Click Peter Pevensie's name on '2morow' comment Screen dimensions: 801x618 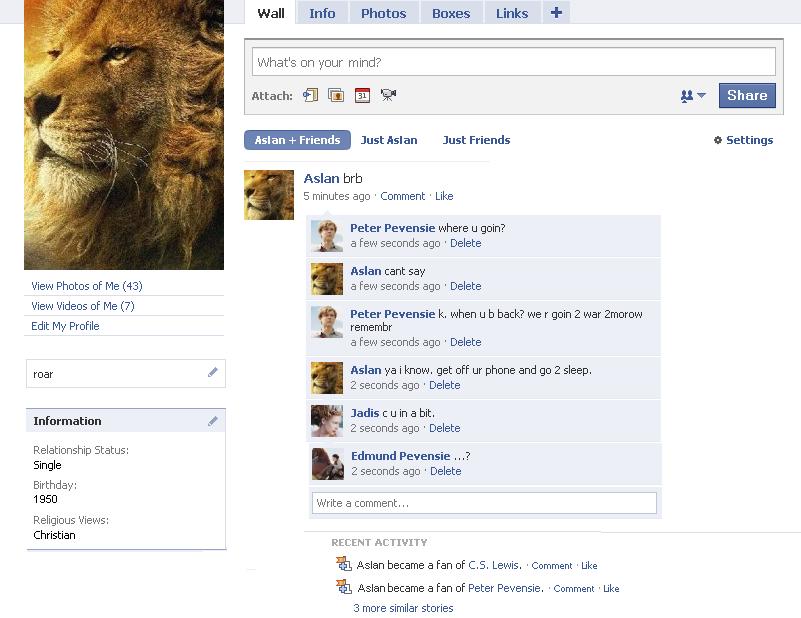392,314
